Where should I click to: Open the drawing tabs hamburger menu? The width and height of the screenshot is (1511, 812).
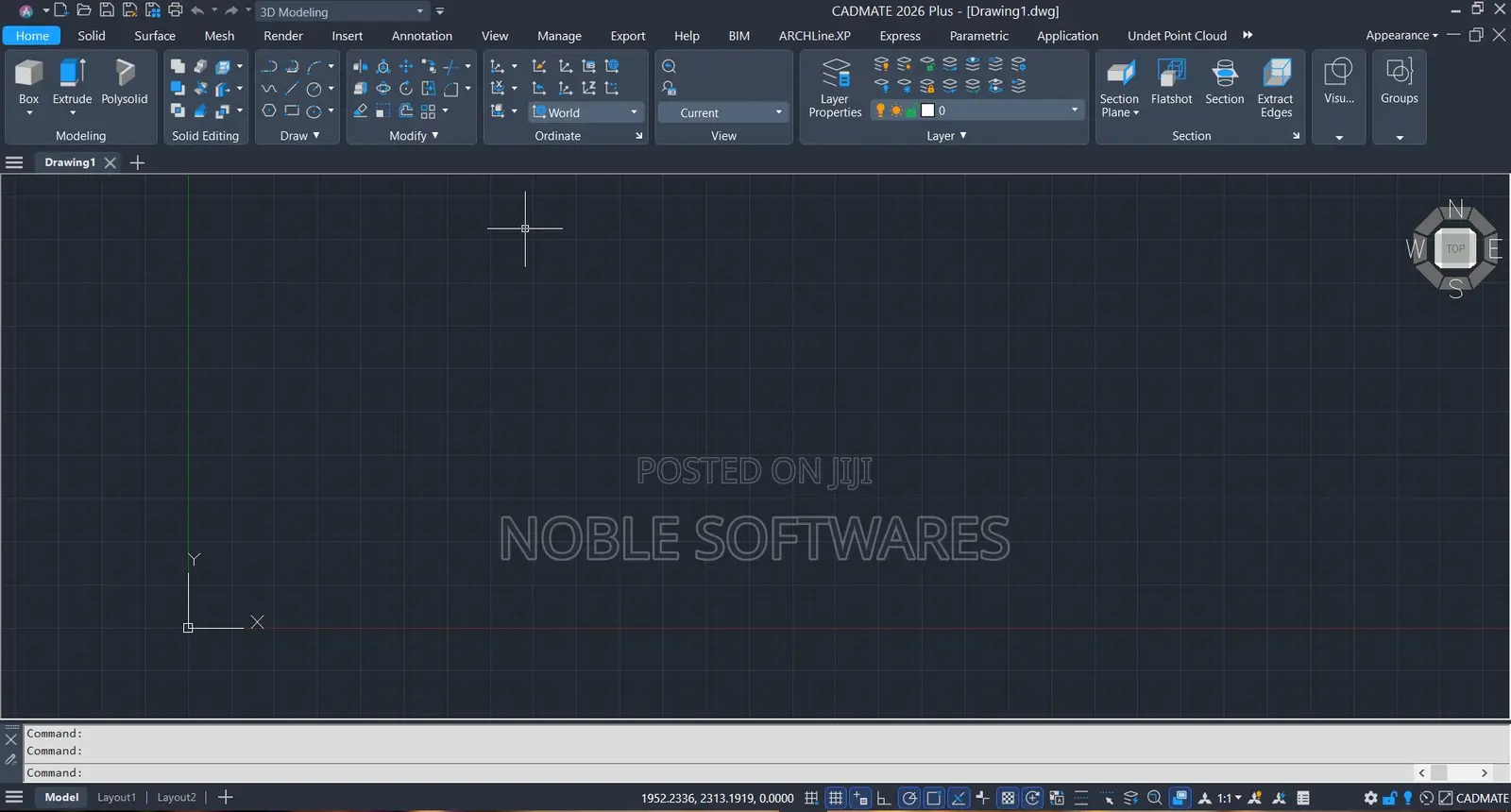point(14,162)
